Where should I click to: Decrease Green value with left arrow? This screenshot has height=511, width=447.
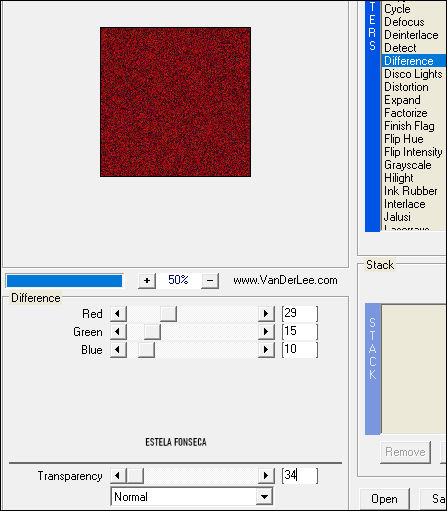[x=118, y=332]
